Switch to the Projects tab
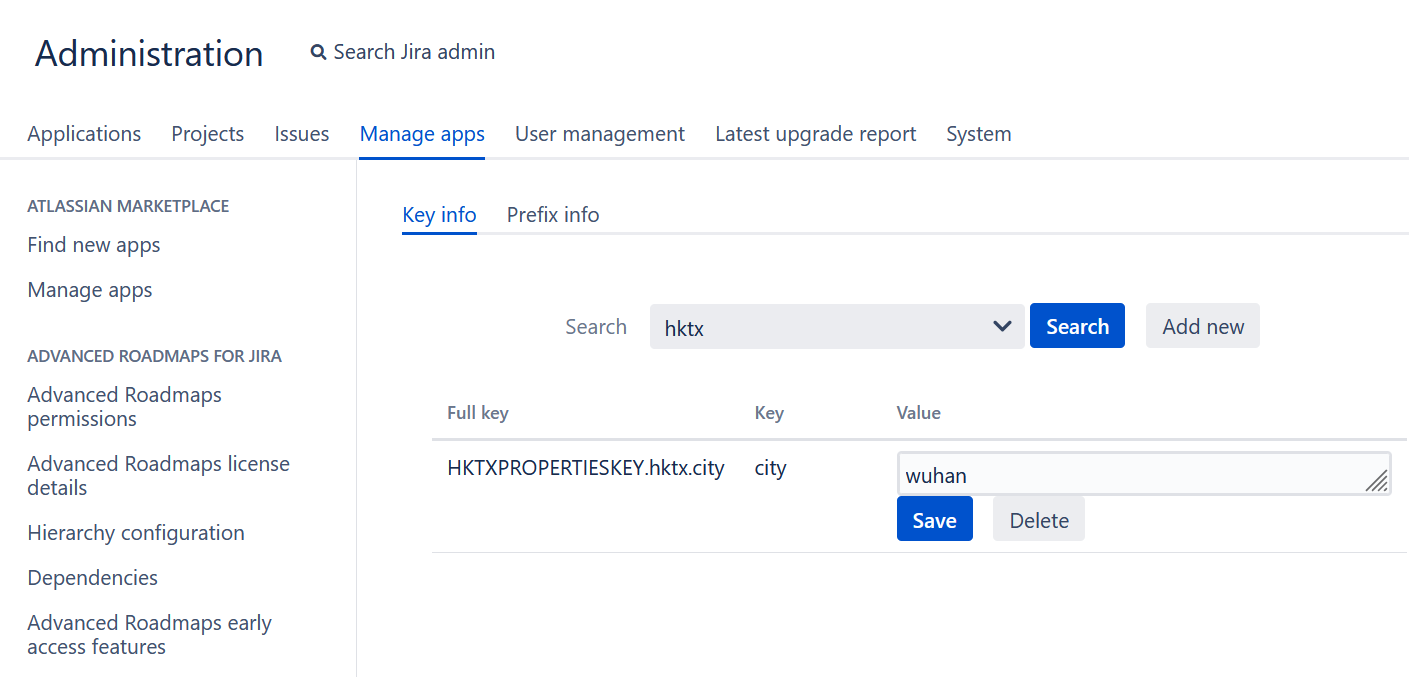This screenshot has height=677, width=1409. pyautogui.click(x=208, y=134)
